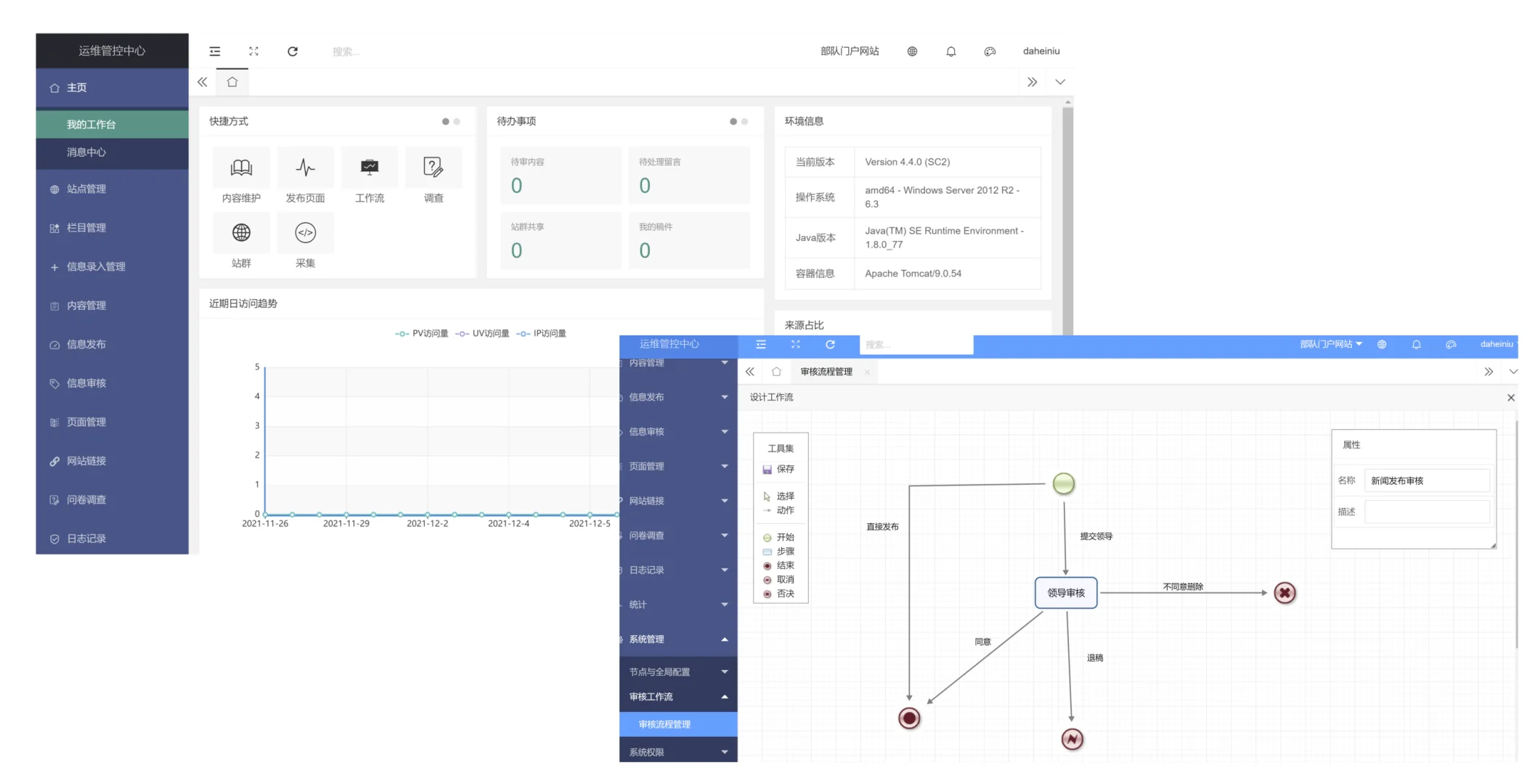Click the refresh icon in top dashboard toolbar

coord(293,52)
